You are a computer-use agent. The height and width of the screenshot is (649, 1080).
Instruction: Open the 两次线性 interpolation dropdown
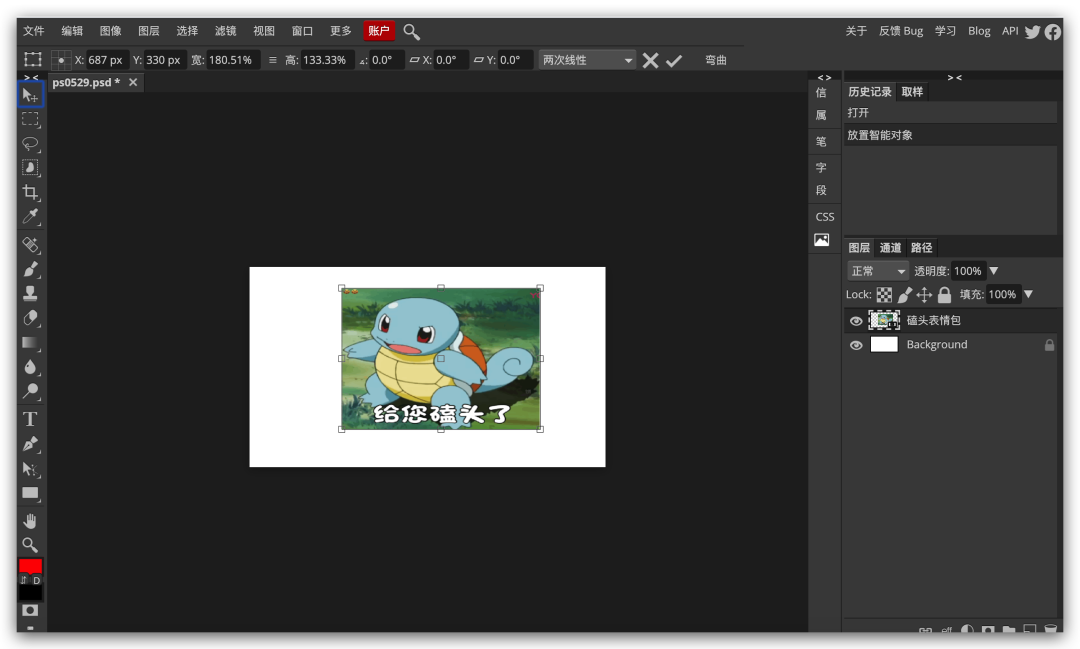587,60
